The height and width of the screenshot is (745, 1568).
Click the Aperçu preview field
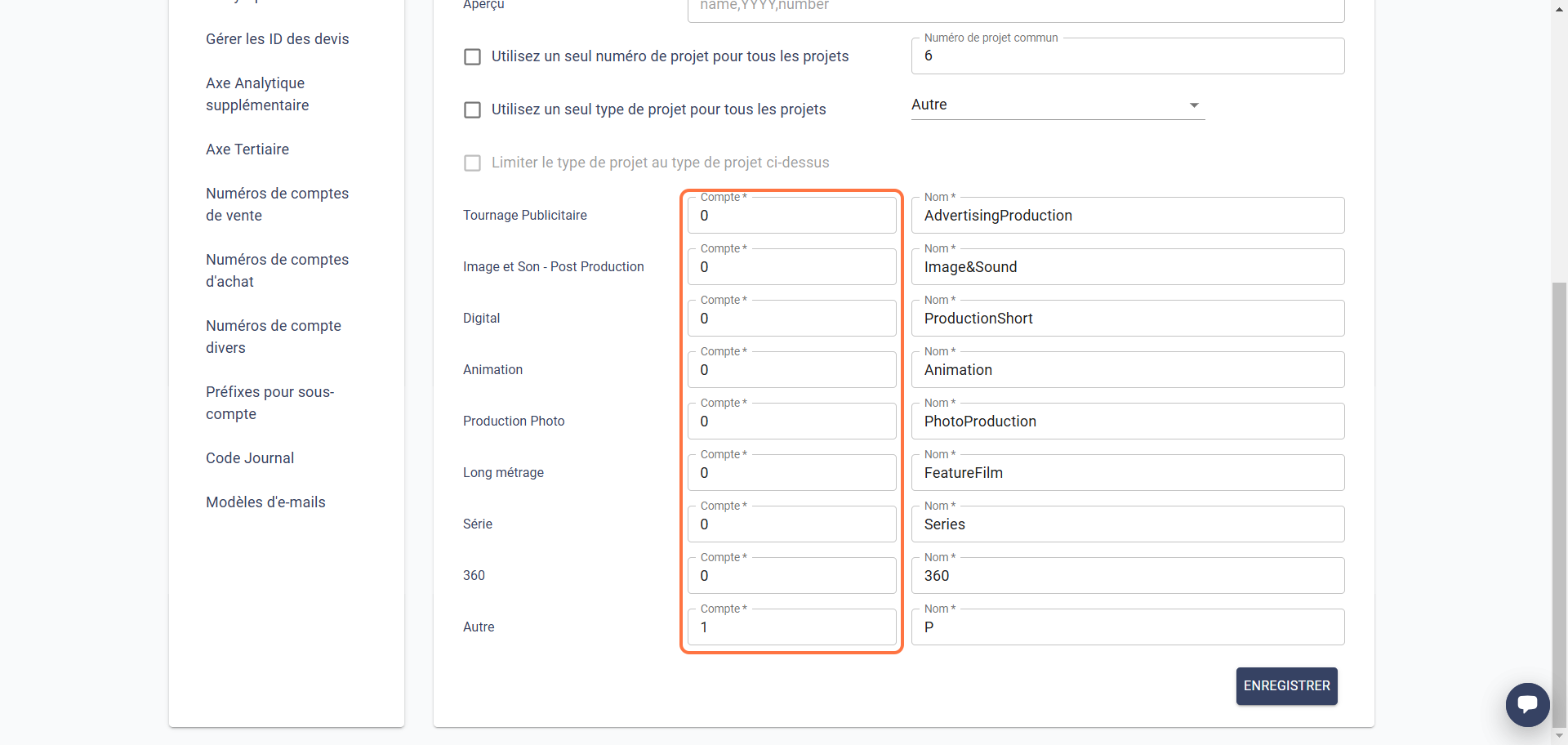(1016, 8)
